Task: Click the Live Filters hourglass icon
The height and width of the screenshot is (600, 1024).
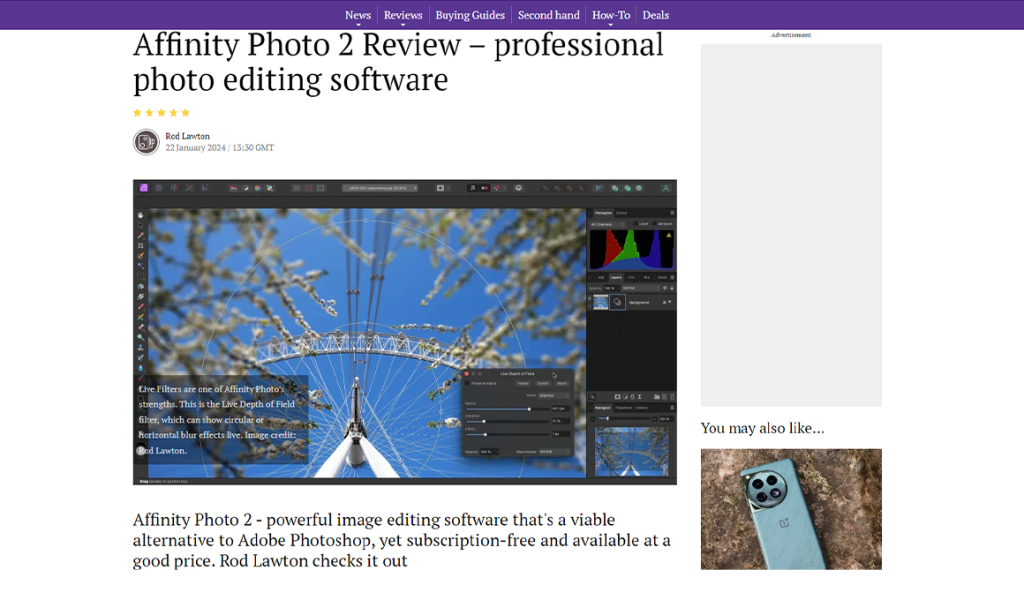Action: click(639, 396)
